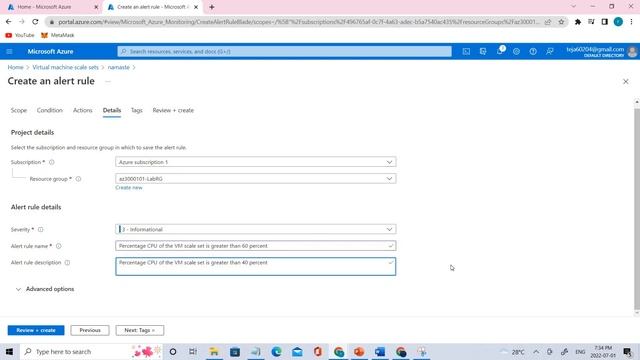Switch to the Condition tab
Screen dimensions: 640x360
[50, 110]
